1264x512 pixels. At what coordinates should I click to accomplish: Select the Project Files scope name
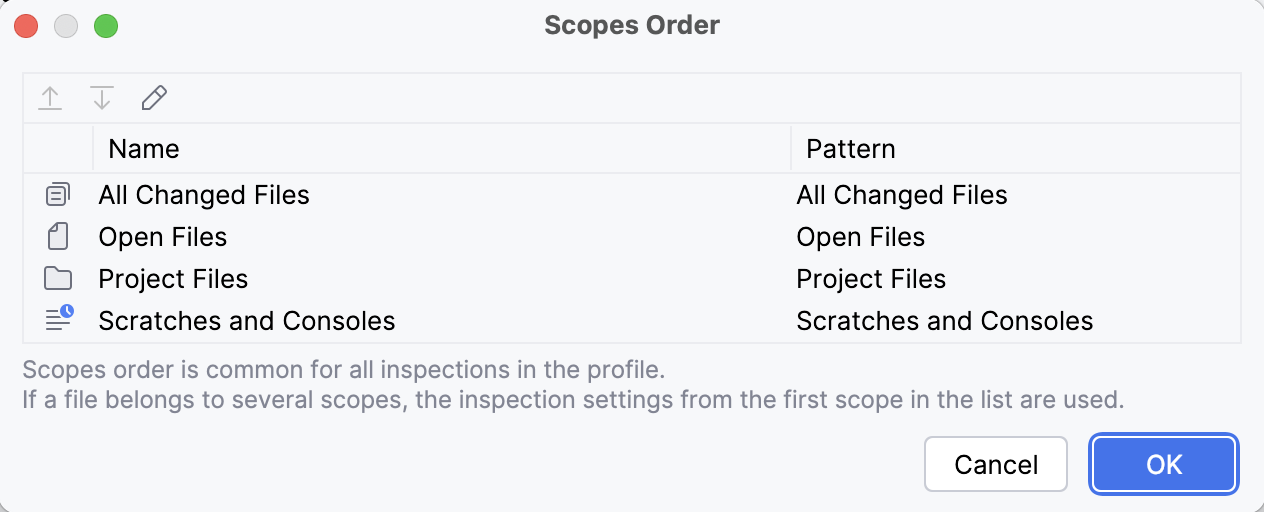pyautogui.click(x=173, y=279)
